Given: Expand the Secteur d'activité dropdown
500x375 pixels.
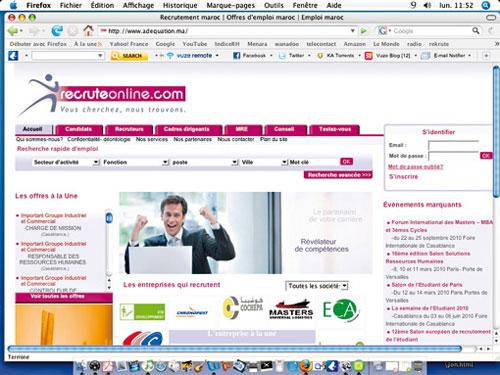Looking at the screenshot, I should (66, 162).
